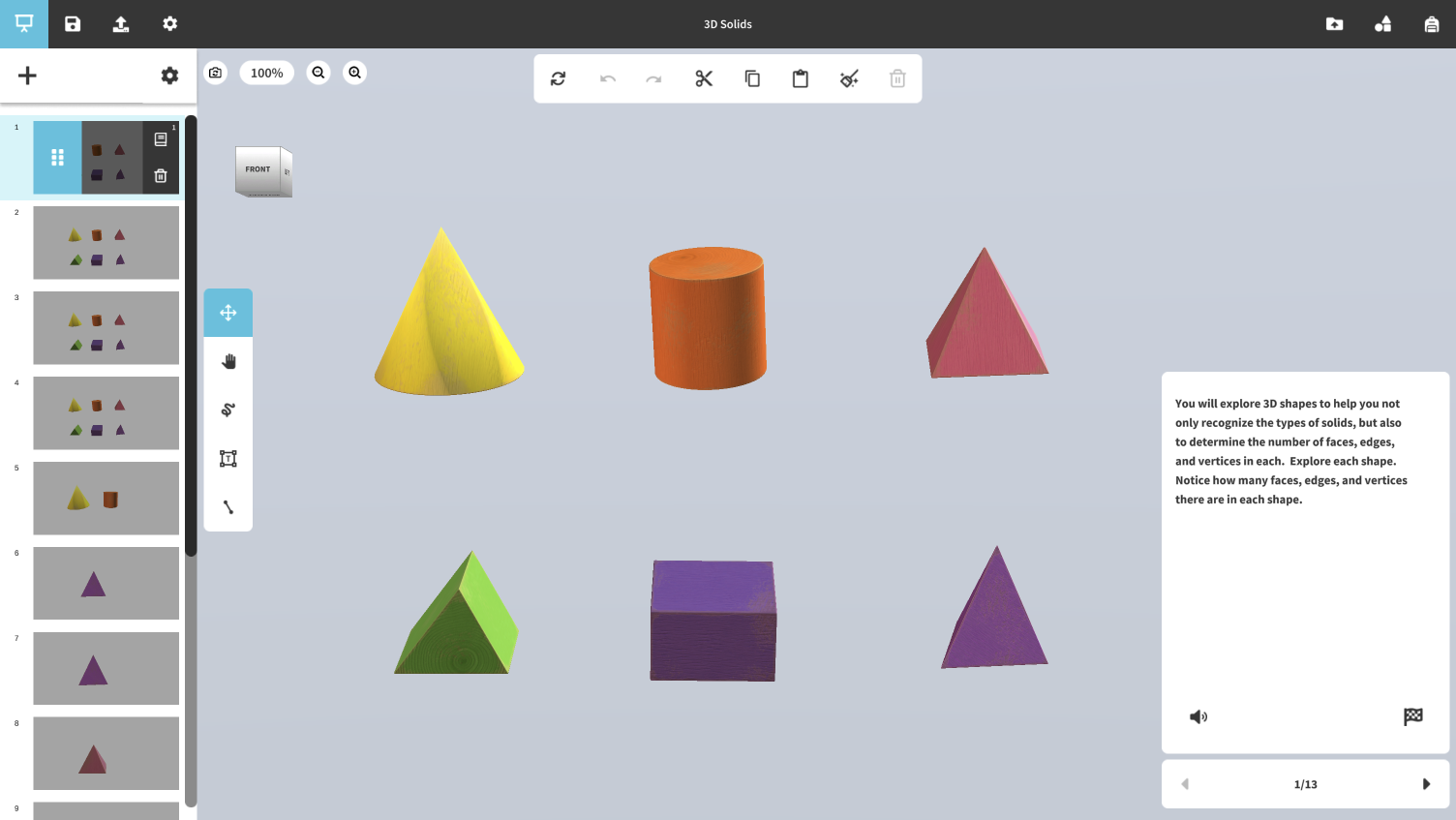Undo the last action
This screenshot has width=1456, height=820.
coord(608,78)
